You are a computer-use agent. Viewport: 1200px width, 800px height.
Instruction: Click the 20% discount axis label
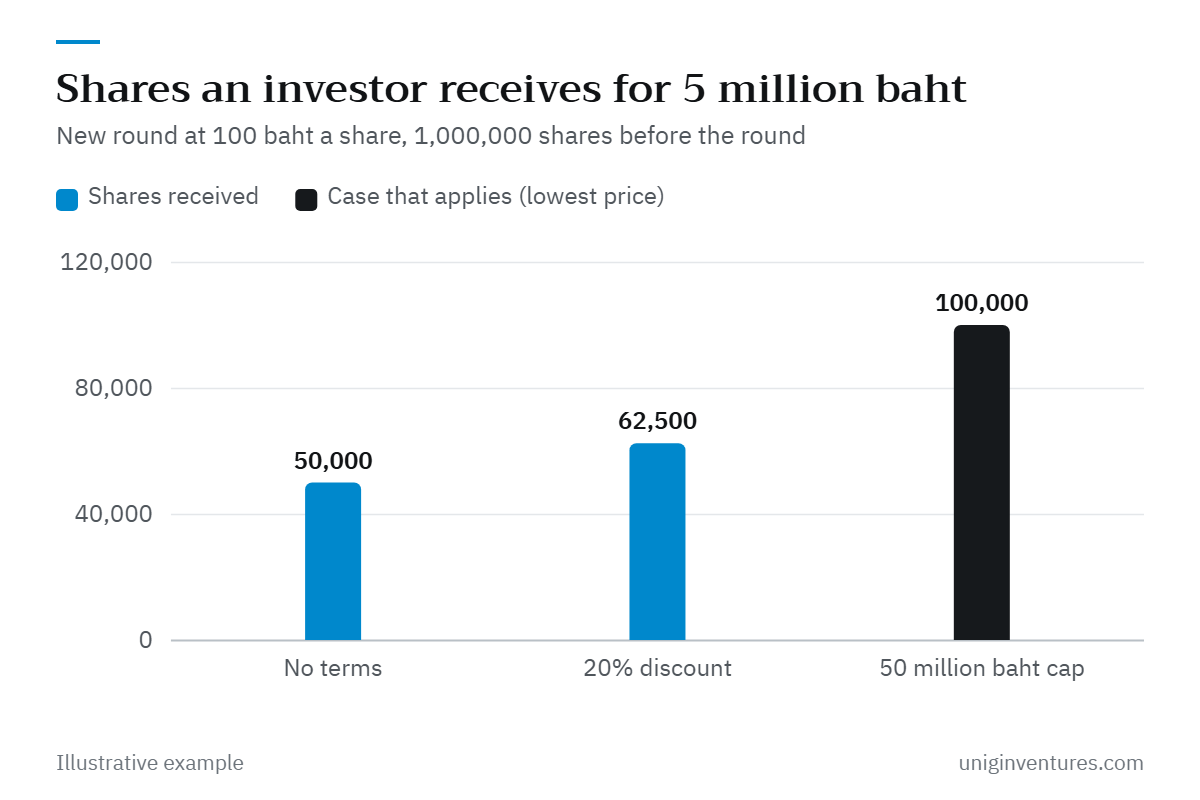point(657,668)
